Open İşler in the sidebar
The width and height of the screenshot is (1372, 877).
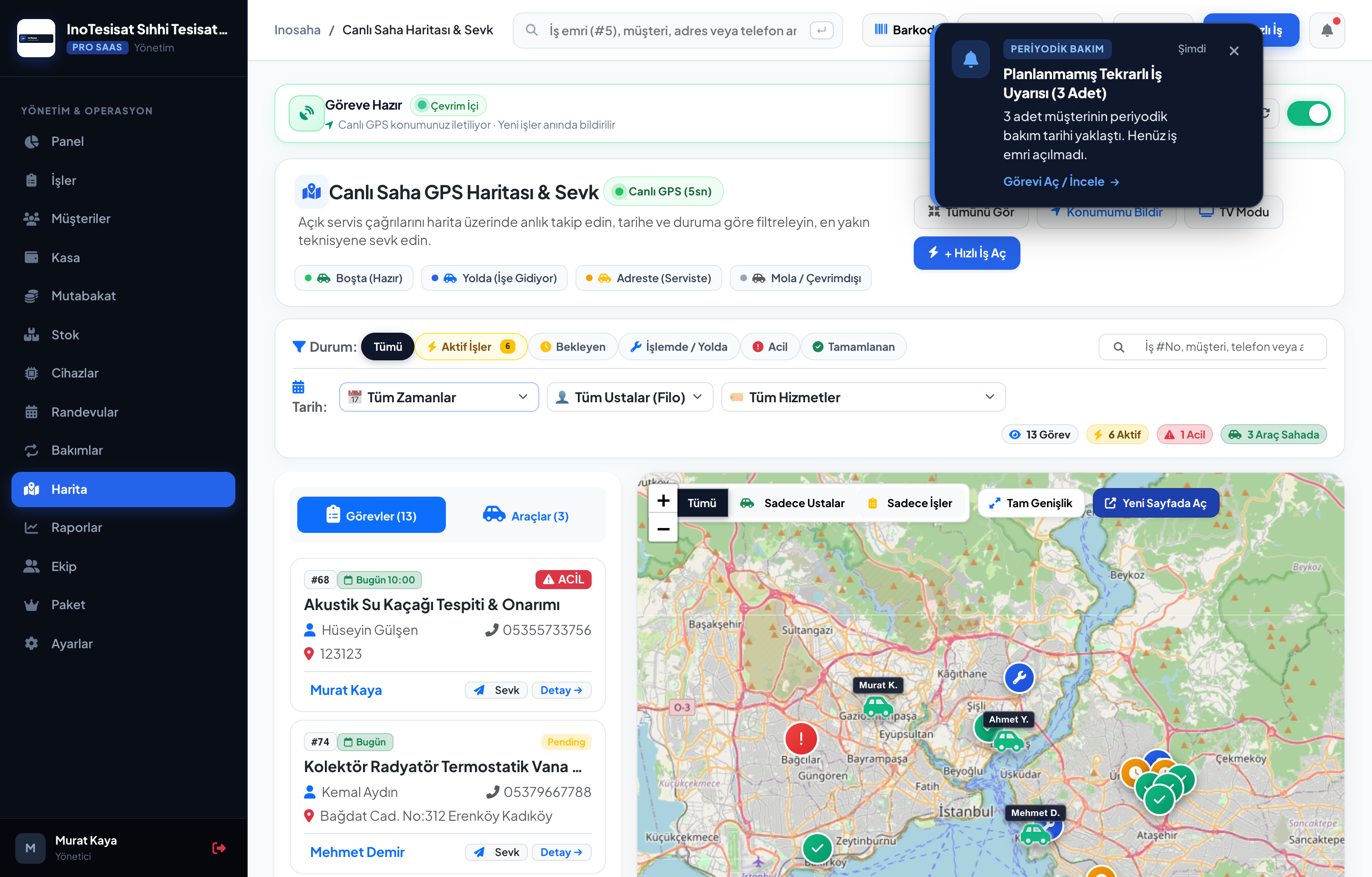[x=123, y=180]
